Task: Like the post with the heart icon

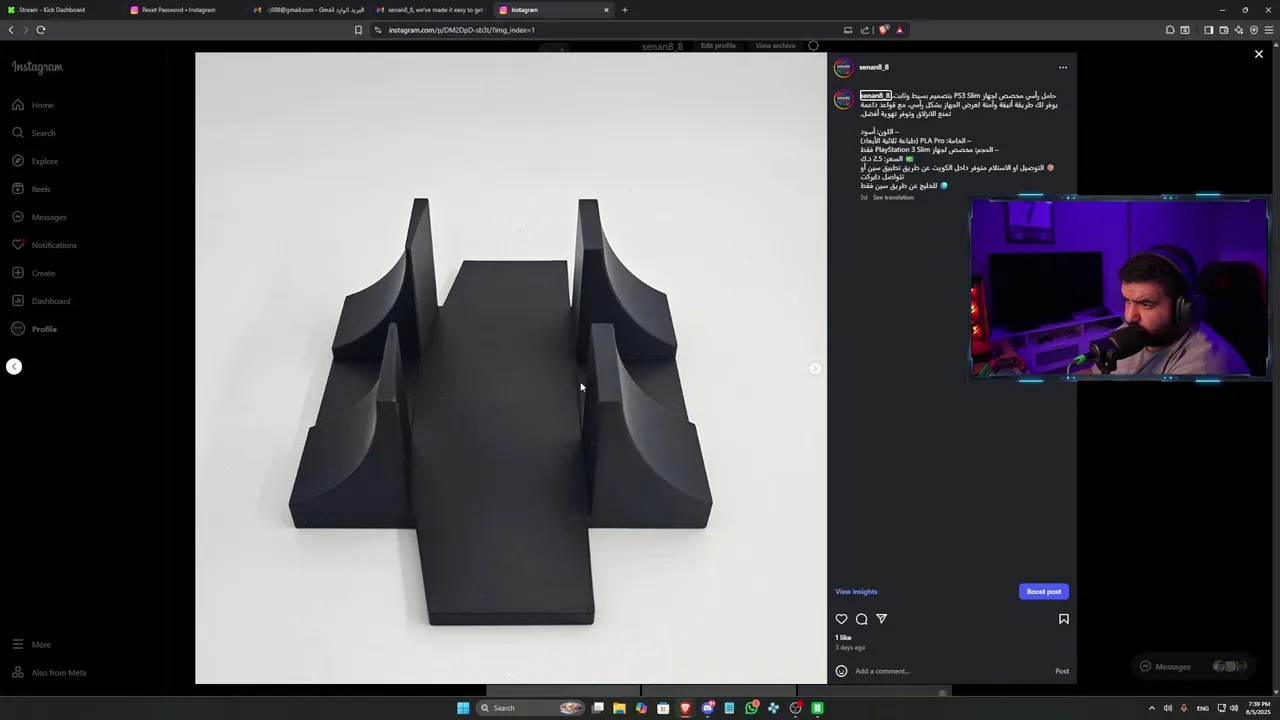Action: 842,619
